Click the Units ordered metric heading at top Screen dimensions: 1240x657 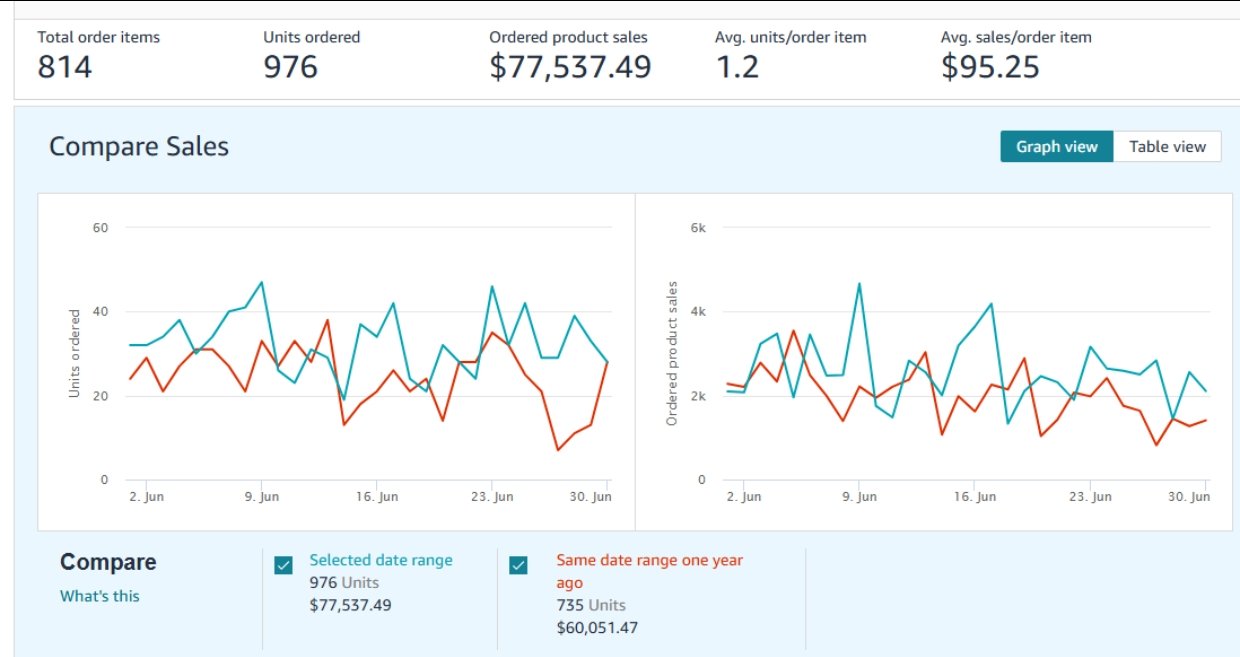coord(311,37)
